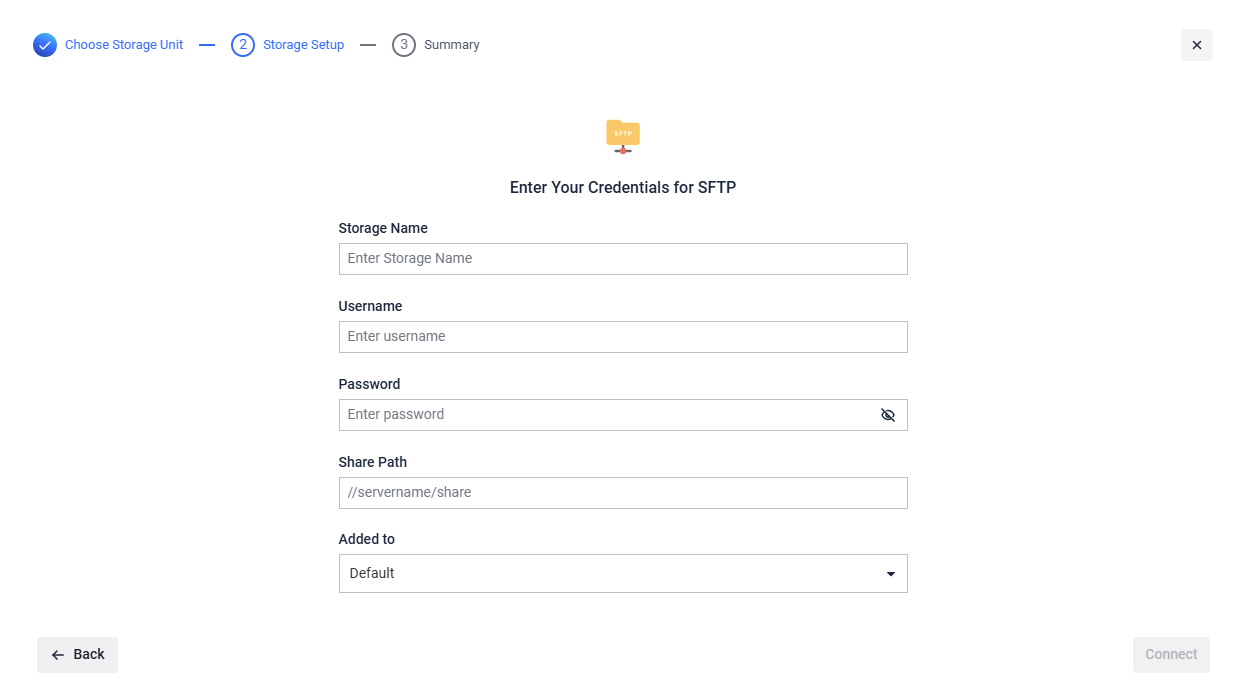
Task: Click the step 3 circle icon
Action: [x=404, y=45]
